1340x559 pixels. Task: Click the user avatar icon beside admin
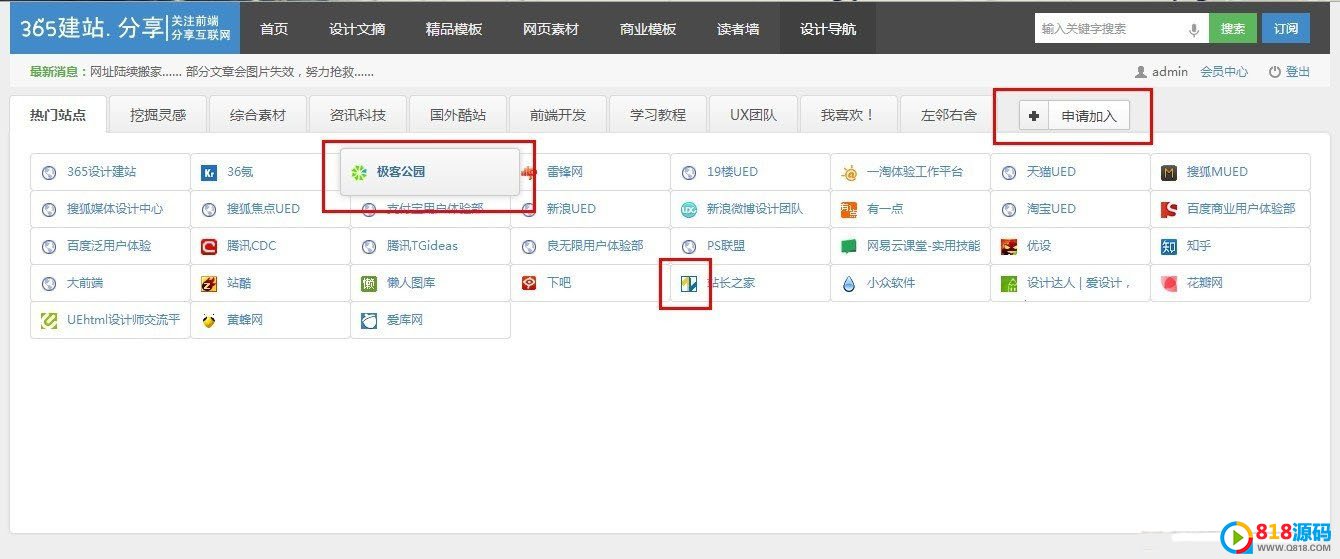click(x=1141, y=72)
